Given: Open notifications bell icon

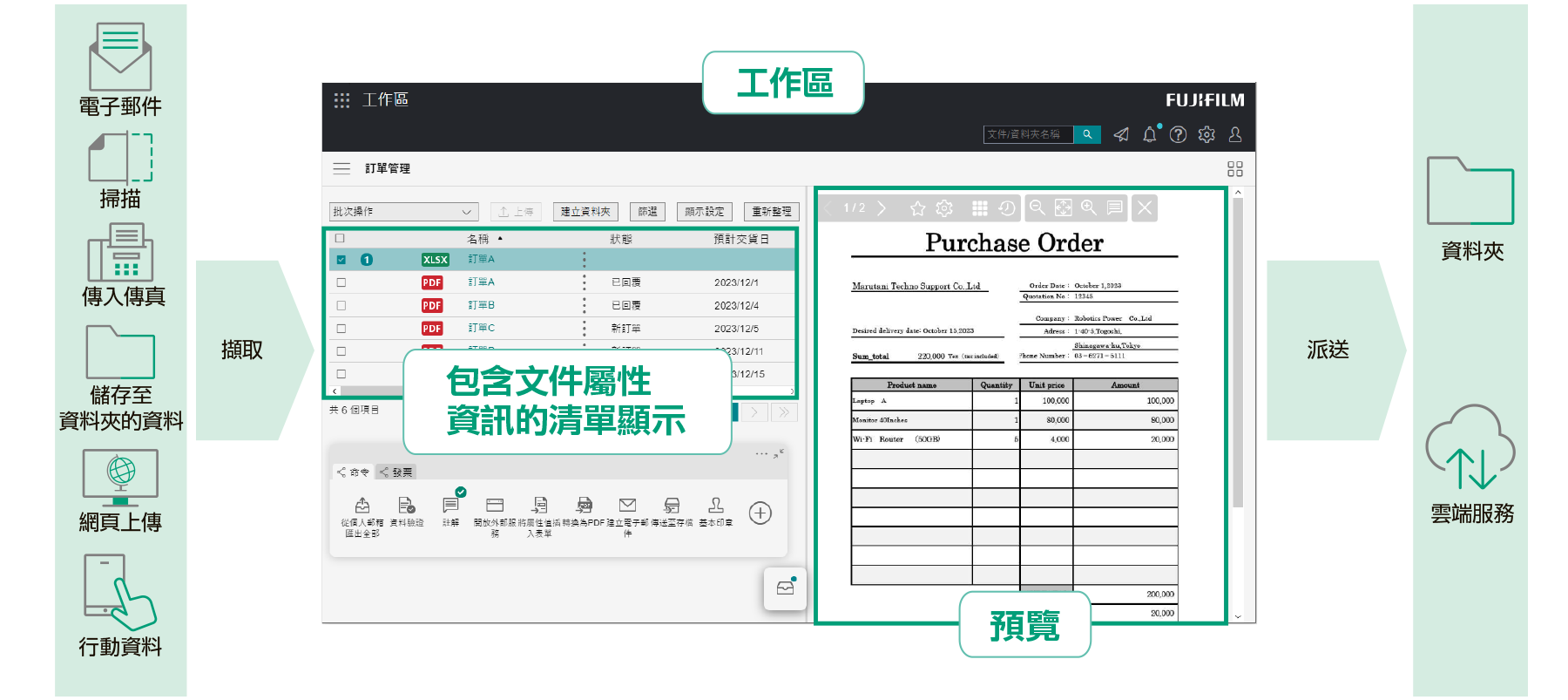Looking at the screenshot, I should tap(1150, 134).
